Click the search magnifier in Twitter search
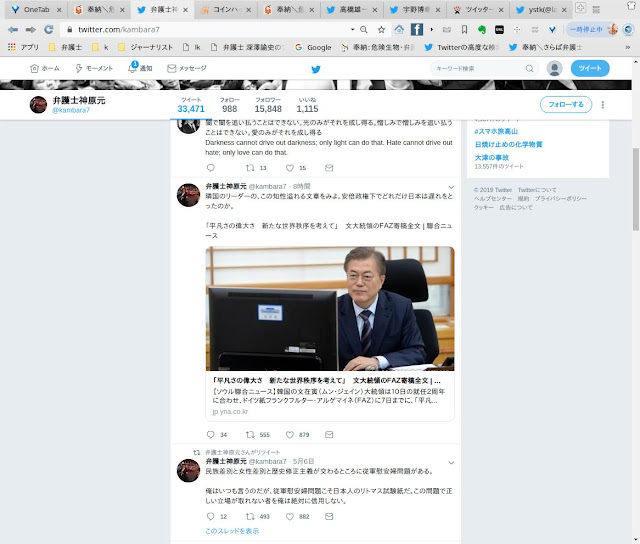 click(x=529, y=69)
